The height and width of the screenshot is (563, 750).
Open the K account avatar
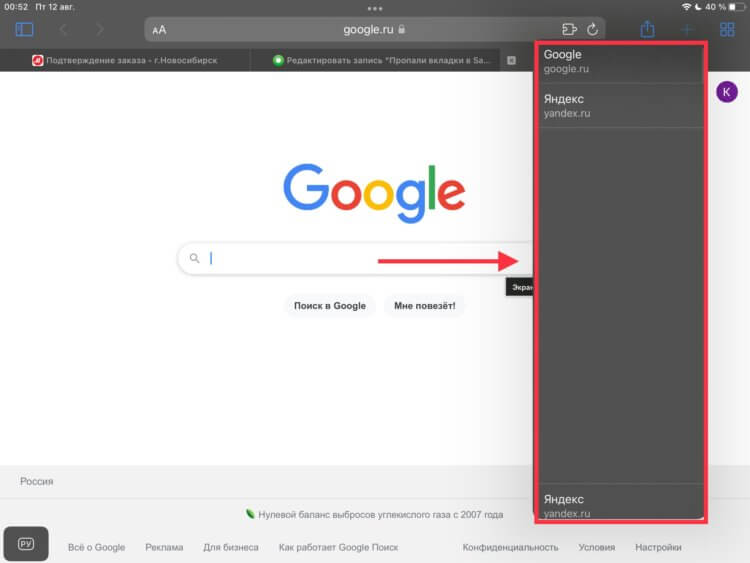(727, 92)
